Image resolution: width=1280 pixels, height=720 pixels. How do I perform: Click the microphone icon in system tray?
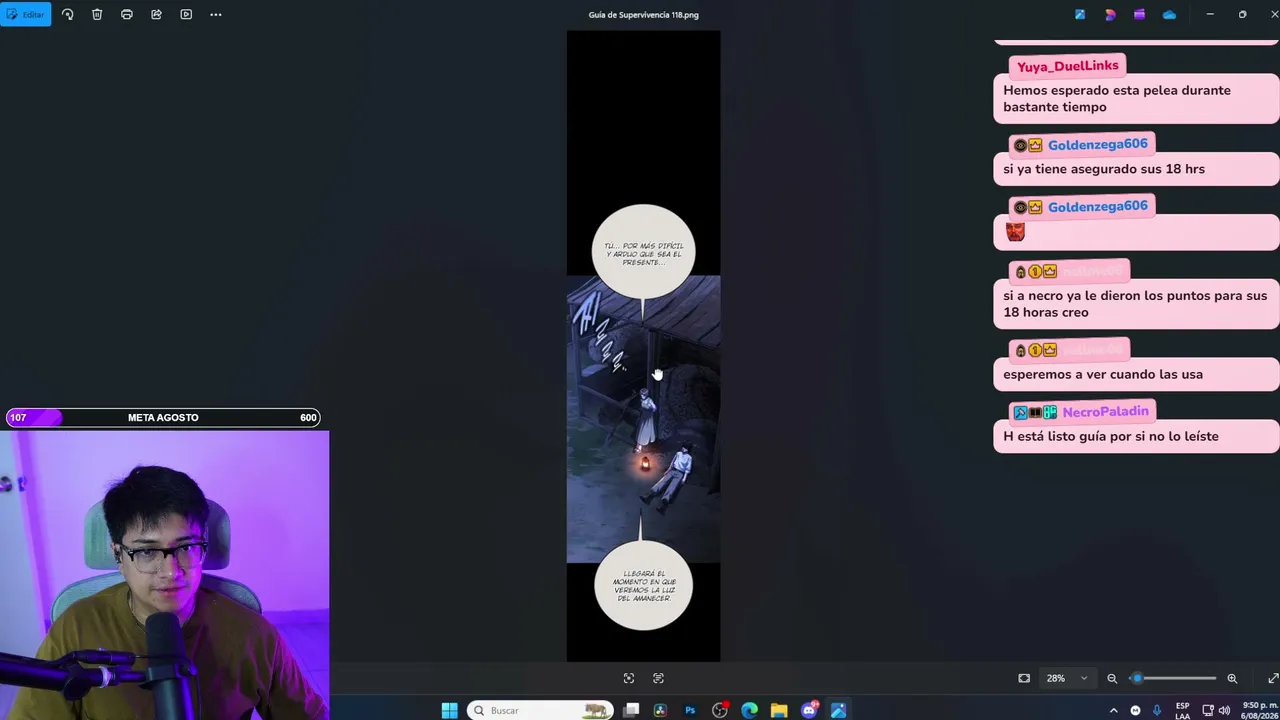tap(1157, 710)
